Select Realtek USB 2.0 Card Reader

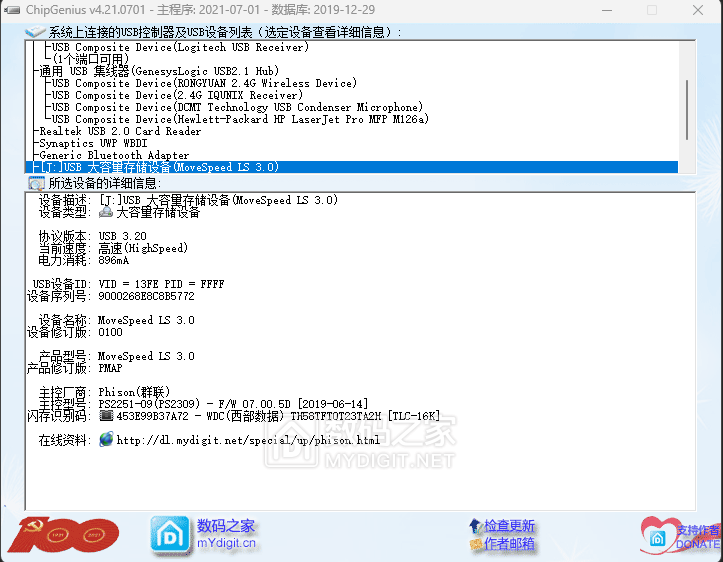point(120,131)
